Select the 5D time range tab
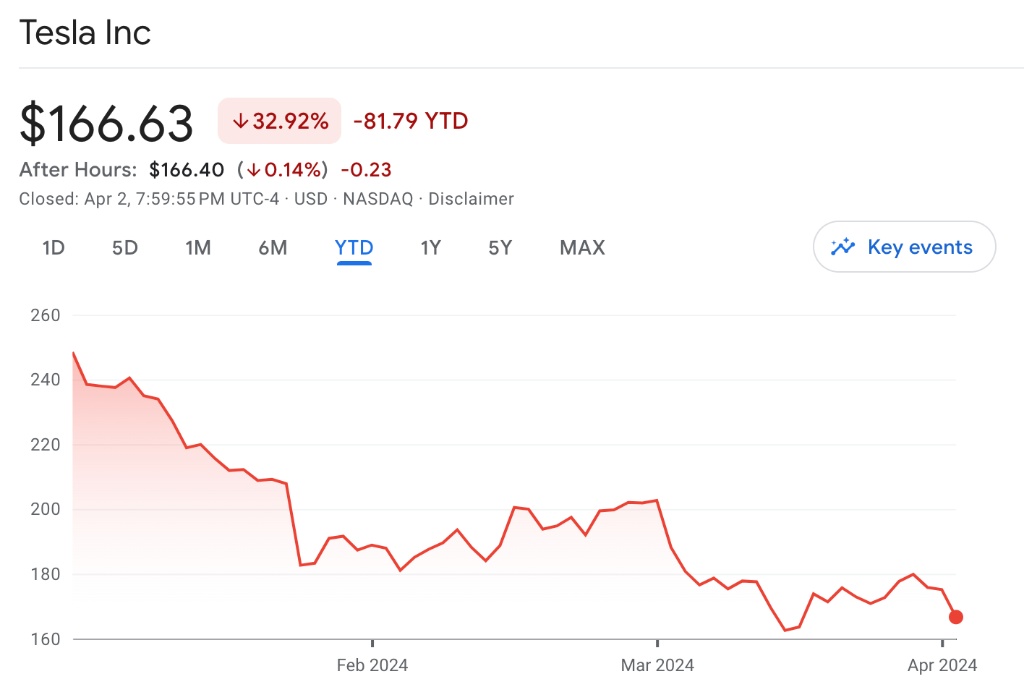The image size is (1024, 698). click(x=125, y=247)
